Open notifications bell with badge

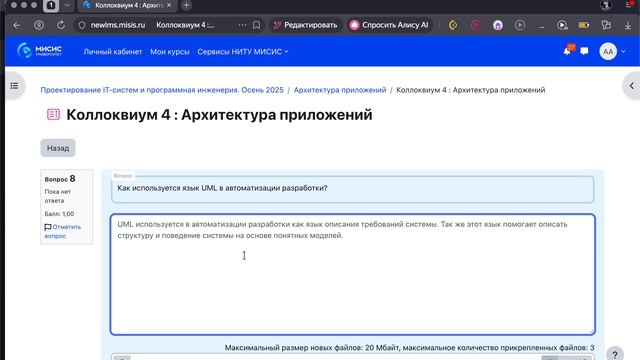pyautogui.click(x=568, y=51)
